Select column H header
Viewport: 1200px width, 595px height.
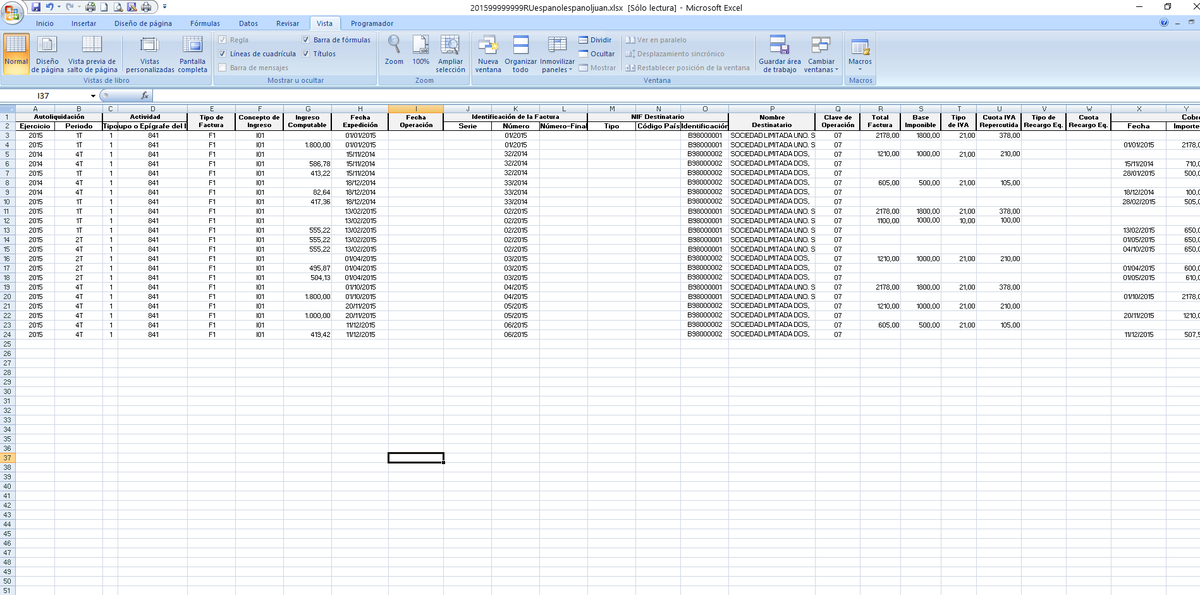[359, 107]
